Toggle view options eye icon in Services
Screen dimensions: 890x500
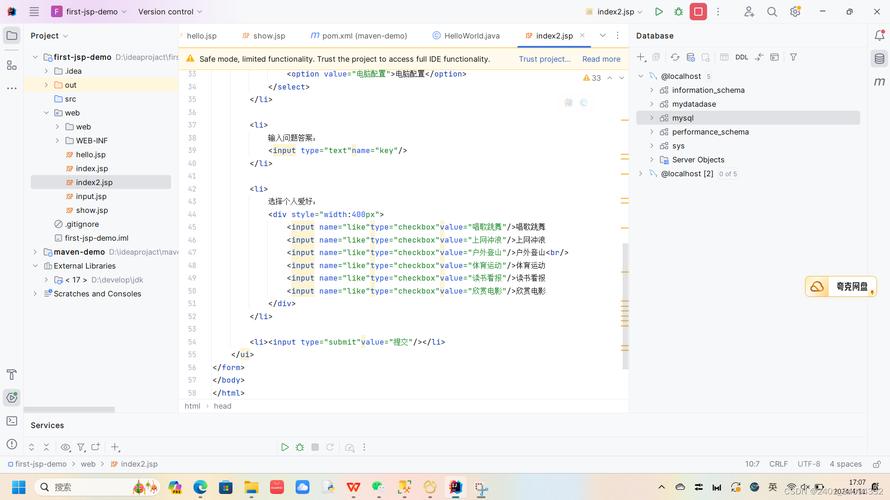[66, 447]
